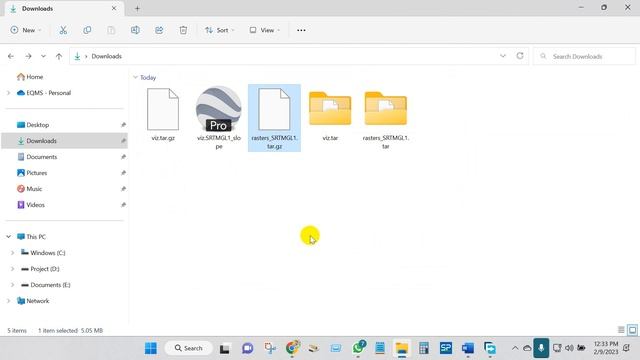Screen dimensions: 640x360
Task: Open WhatsApp from the taskbar
Action: pyautogui.click(x=358, y=348)
